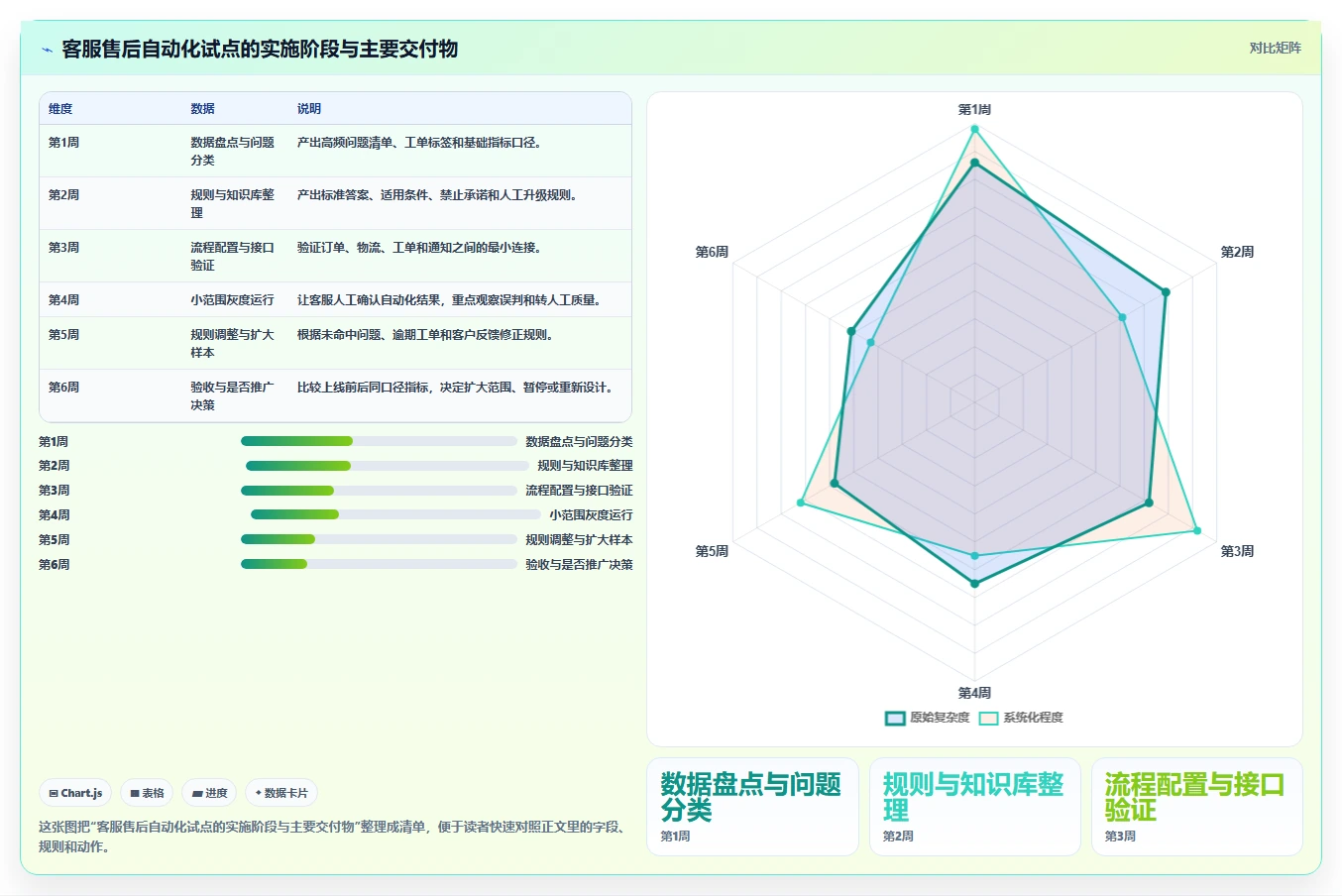This screenshot has height=896, width=1342.
Task: Select the Chart.js tag chip
Action: 75,793
